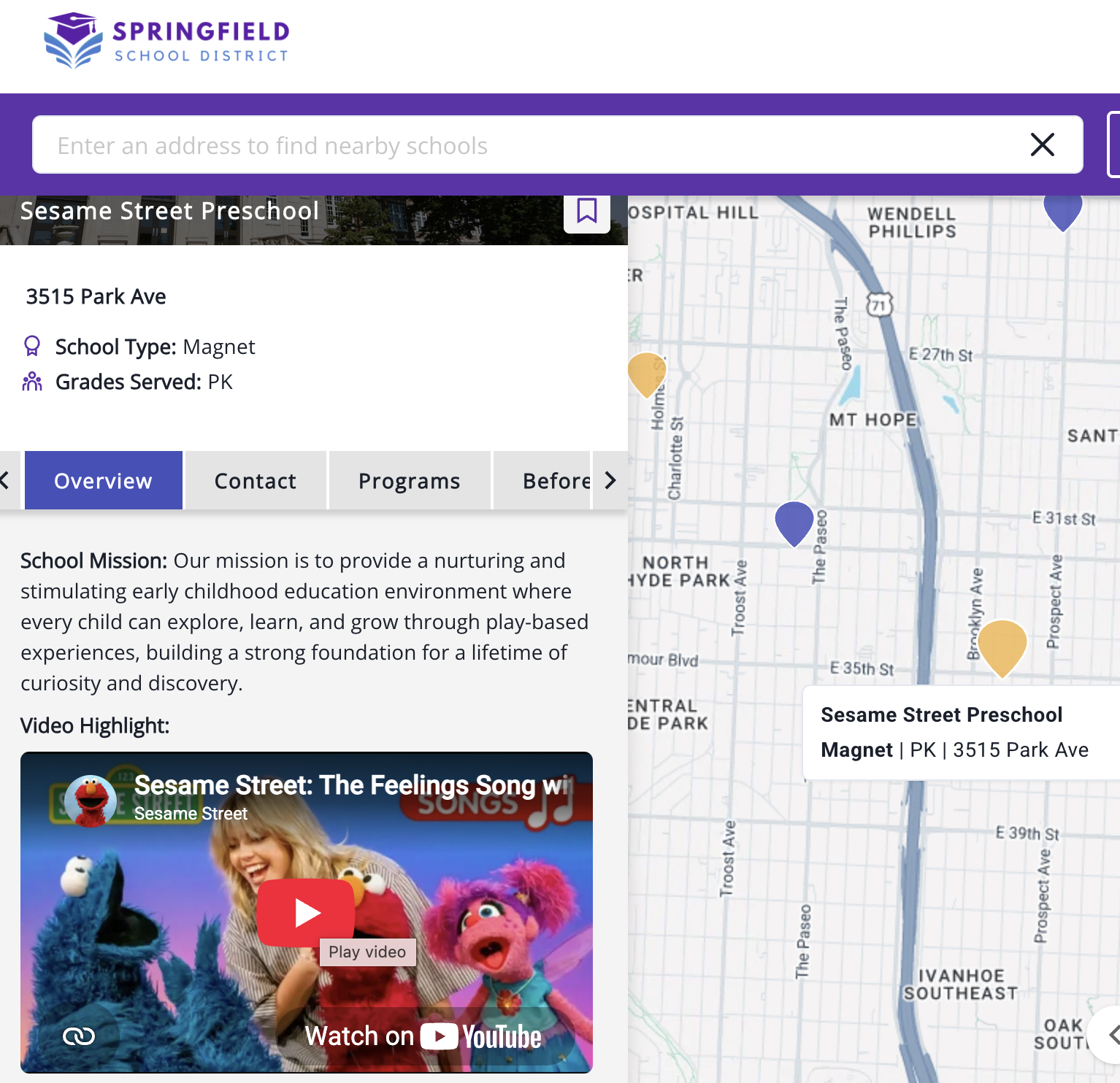
Task: Click the Sesame Street Preschool map popup
Action: 961,733
